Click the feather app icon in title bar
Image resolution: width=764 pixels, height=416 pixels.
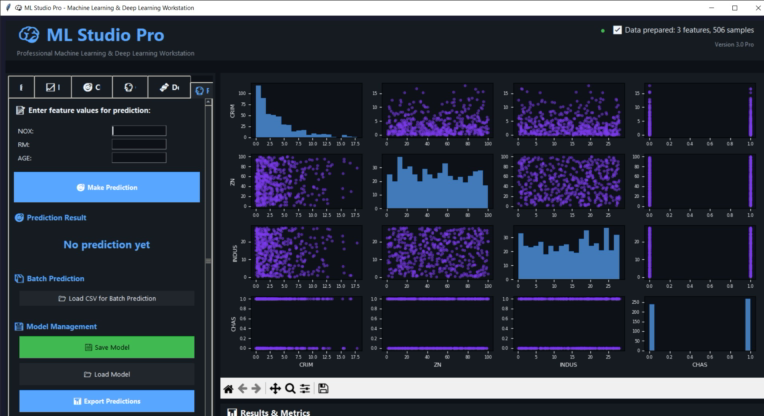8,7
